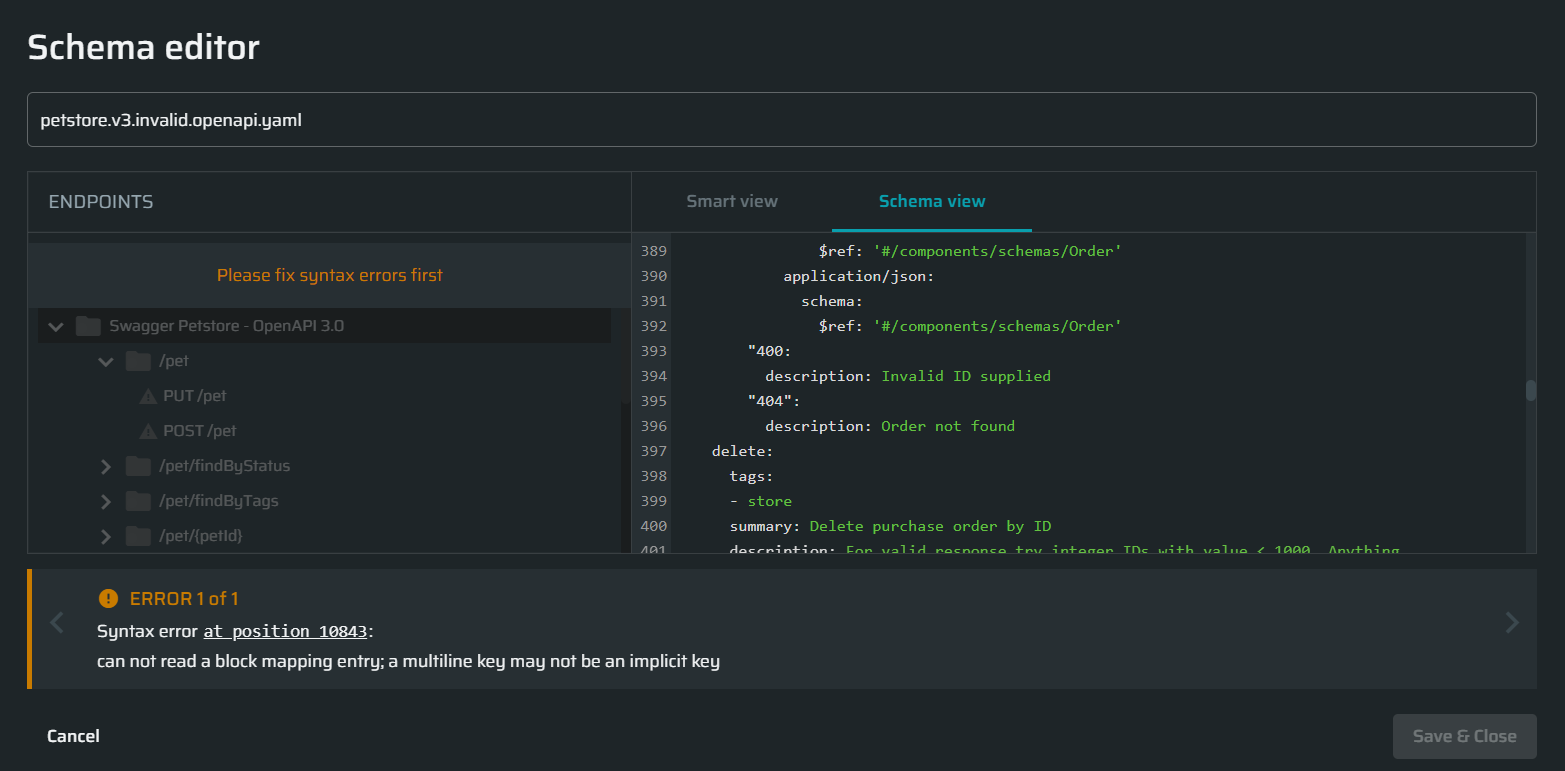
Task: Click the code editor vertical scrollbar thumb
Action: click(x=1530, y=390)
